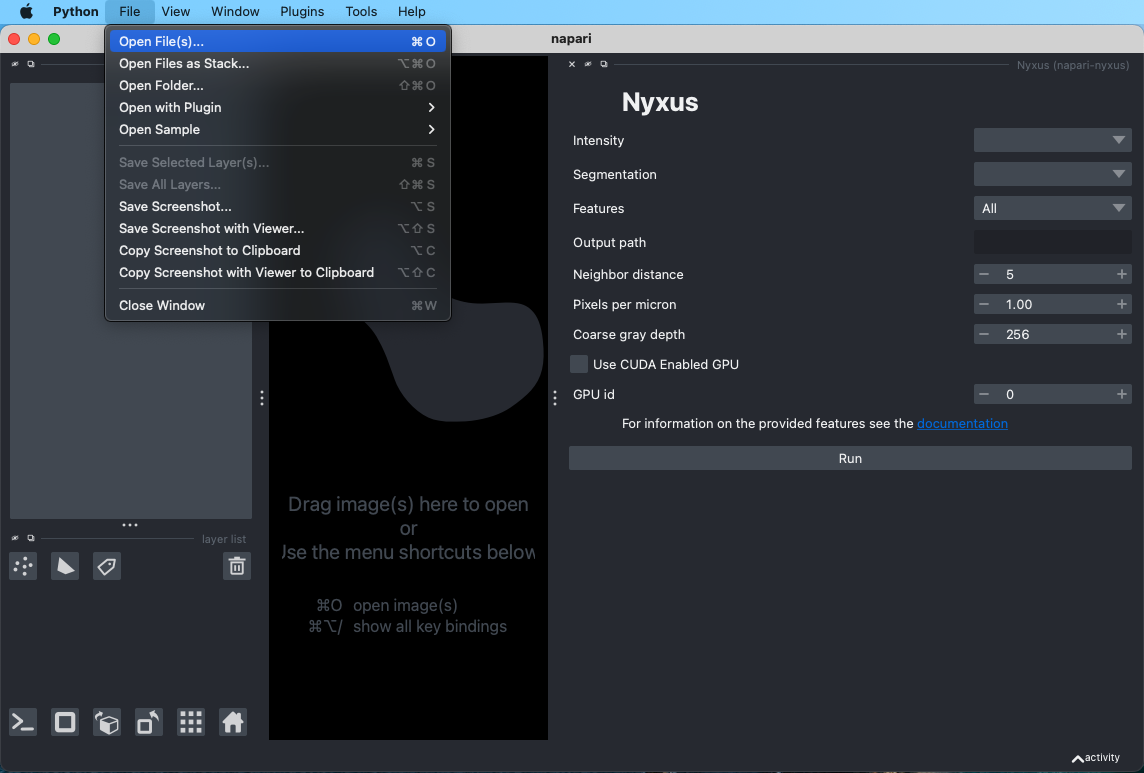Choose Open Folder... menu item
The height and width of the screenshot is (773, 1144).
pos(277,85)
